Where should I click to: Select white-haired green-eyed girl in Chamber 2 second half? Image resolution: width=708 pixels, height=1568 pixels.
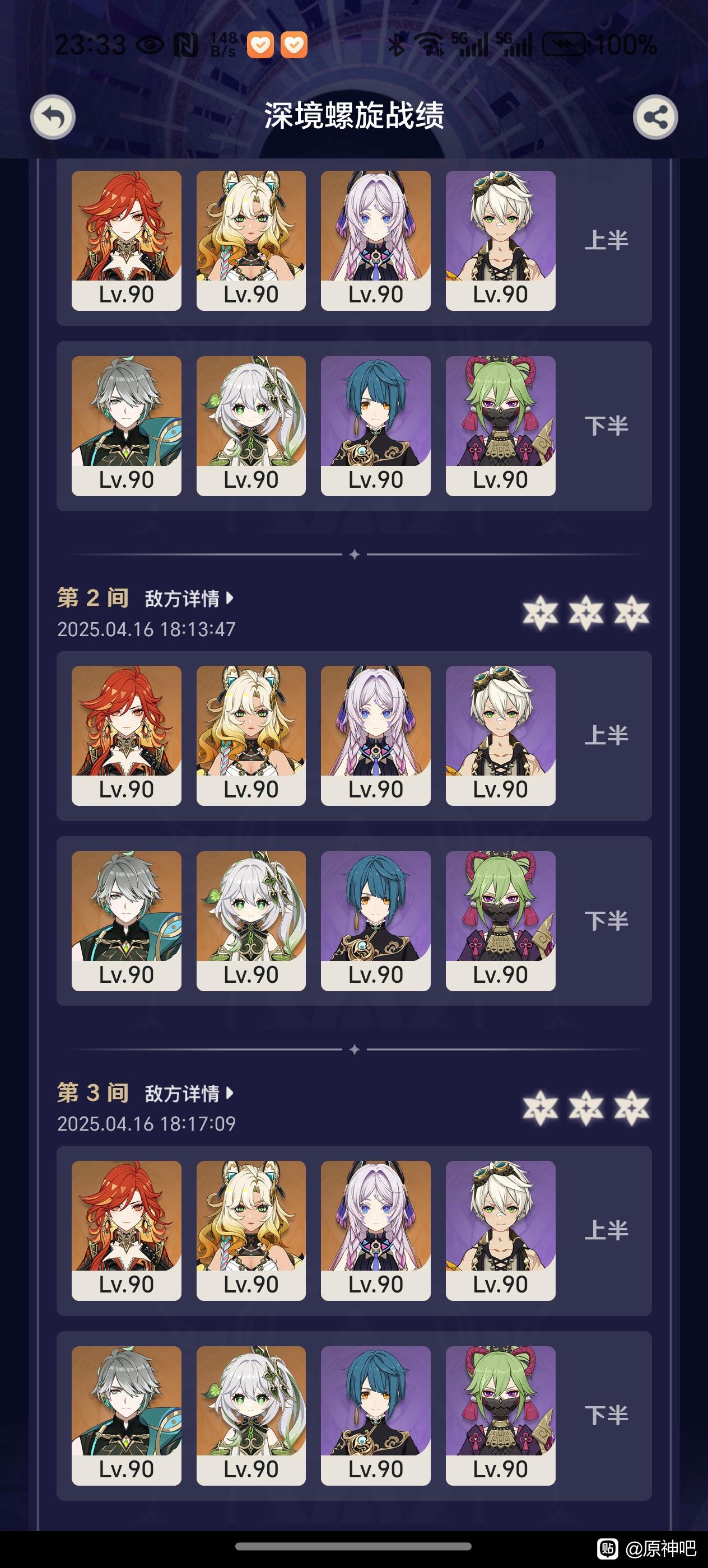(x=251, y=921)
